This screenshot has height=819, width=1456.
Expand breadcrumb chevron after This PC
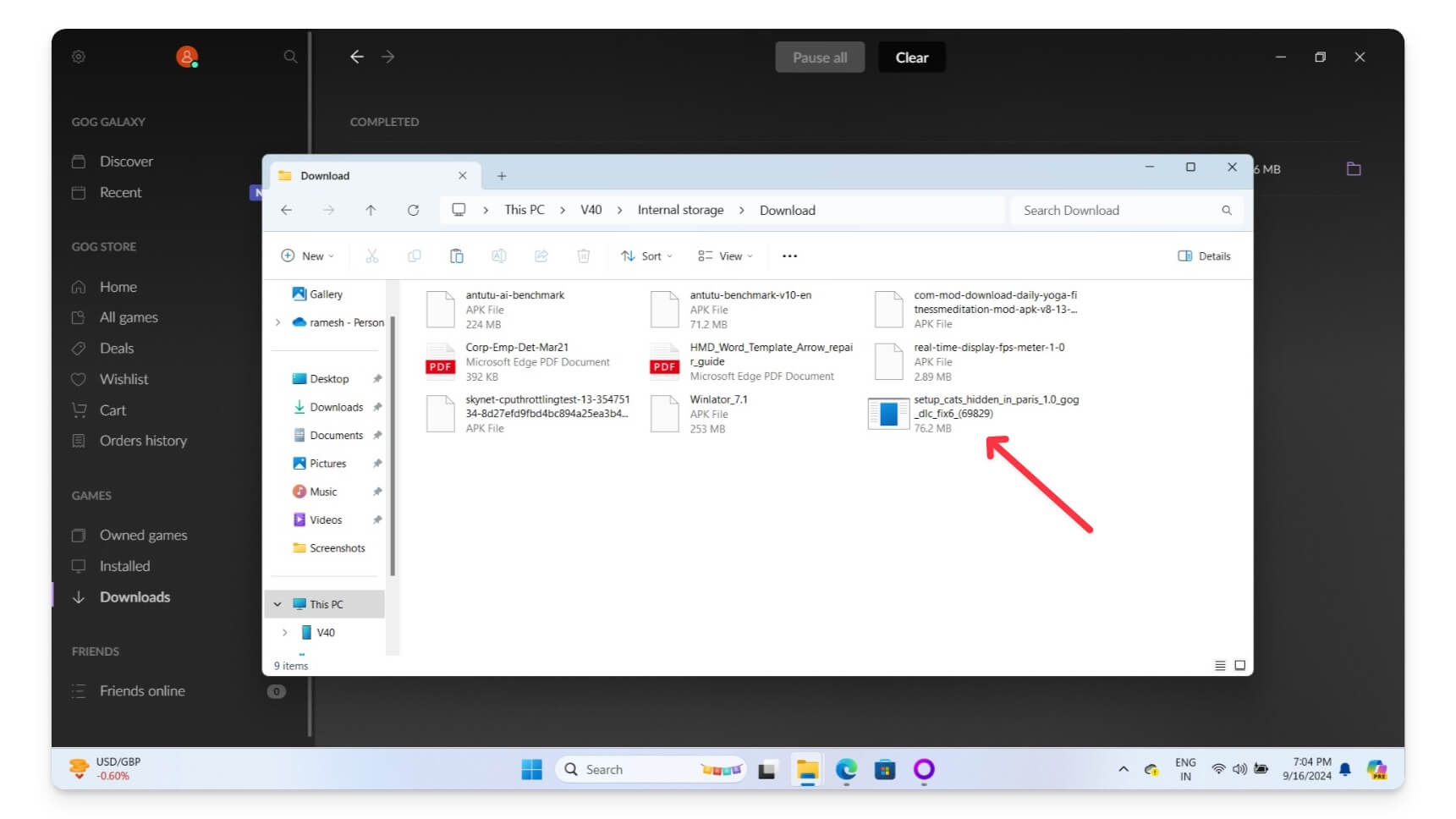563,210
